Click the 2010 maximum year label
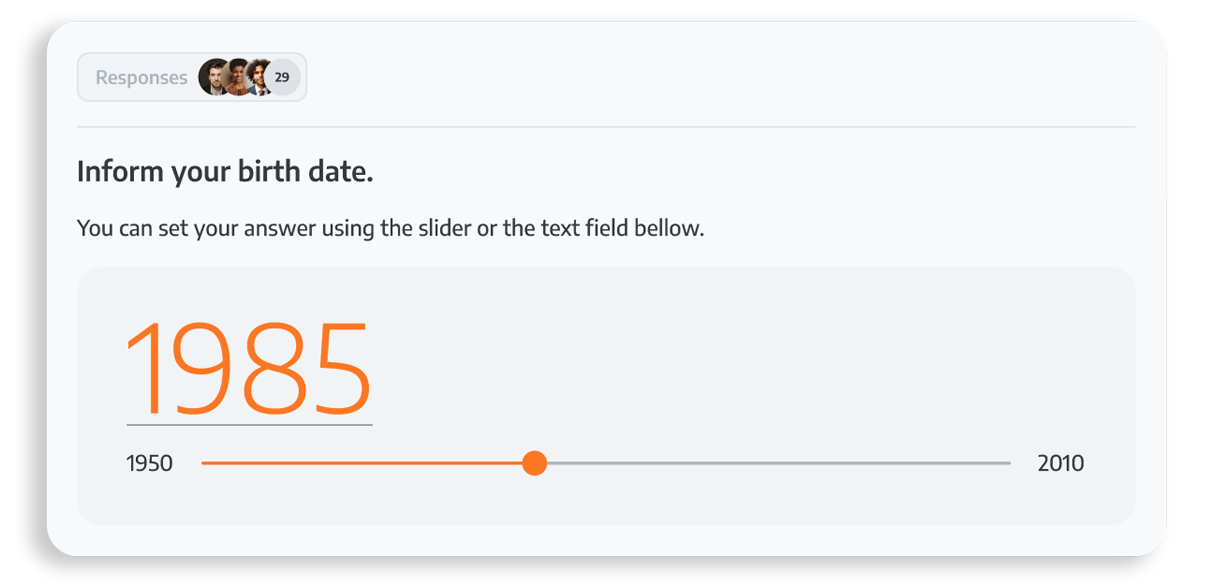Viewport: 1212px width, 583px height. [1061, 463]
